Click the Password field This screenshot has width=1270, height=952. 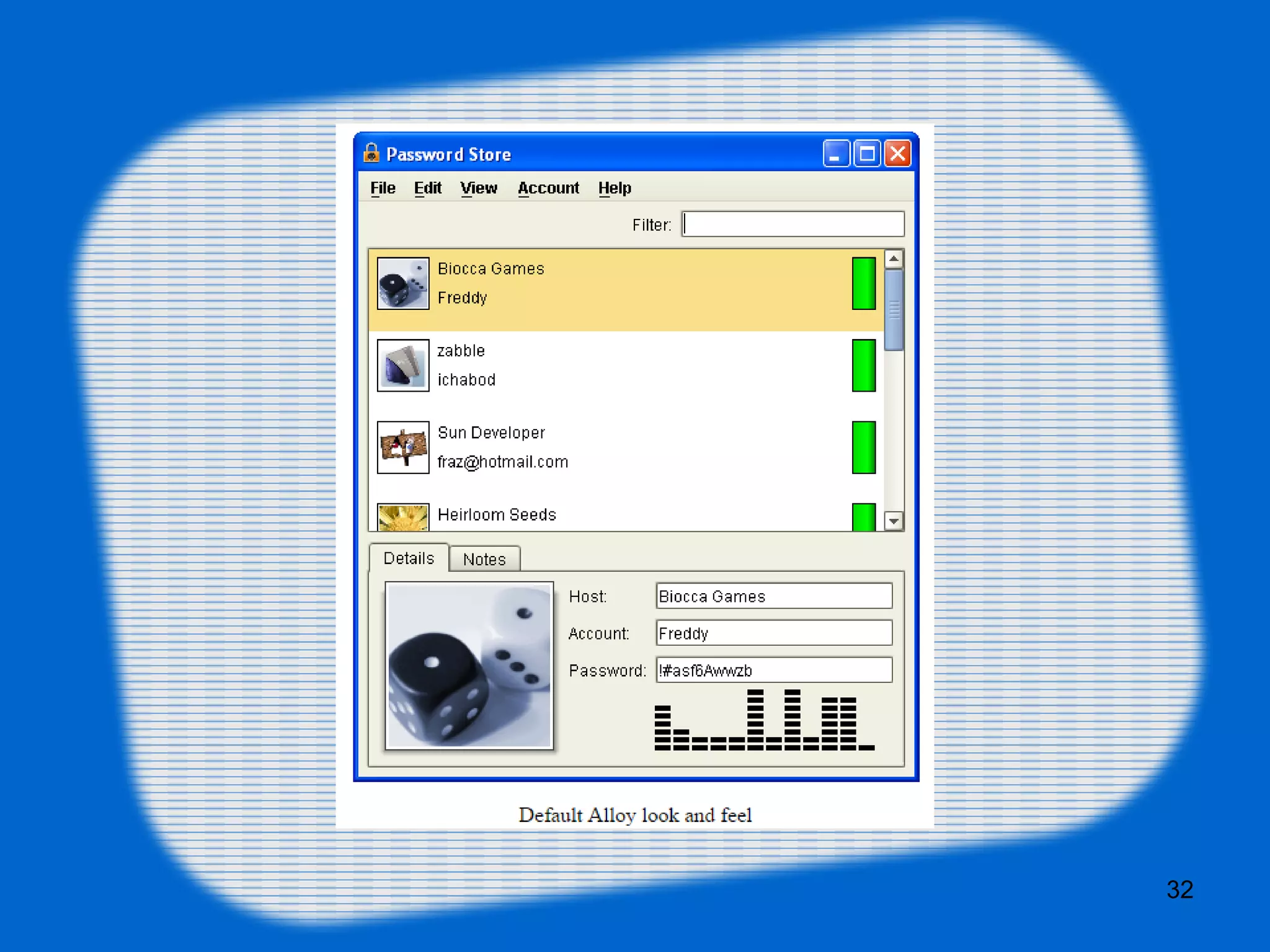tap(773, 670)
